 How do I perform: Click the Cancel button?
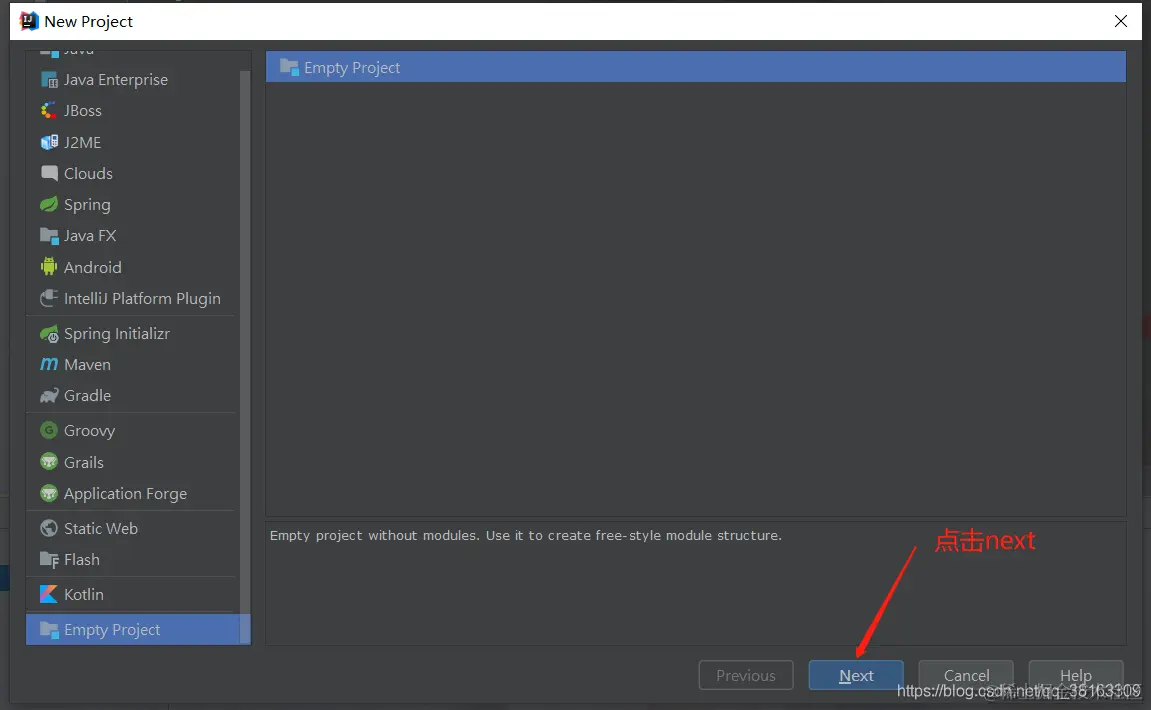point(966,675)
